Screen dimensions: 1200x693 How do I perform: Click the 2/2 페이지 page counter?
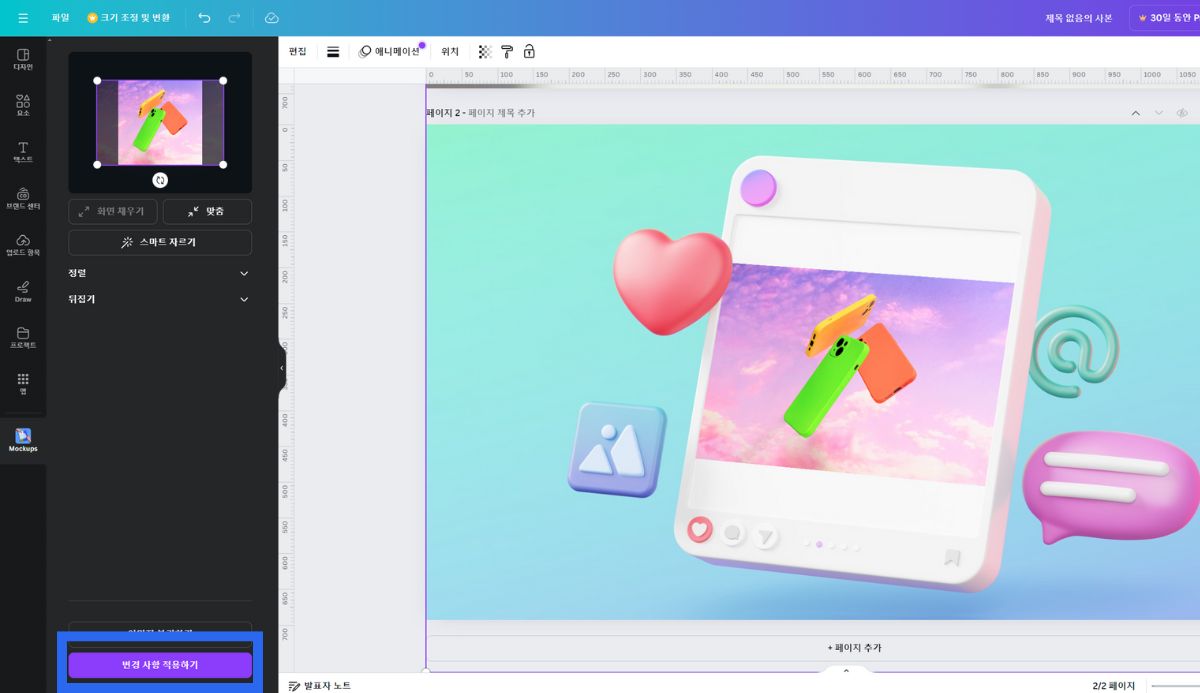click(x=1113, y=686)
